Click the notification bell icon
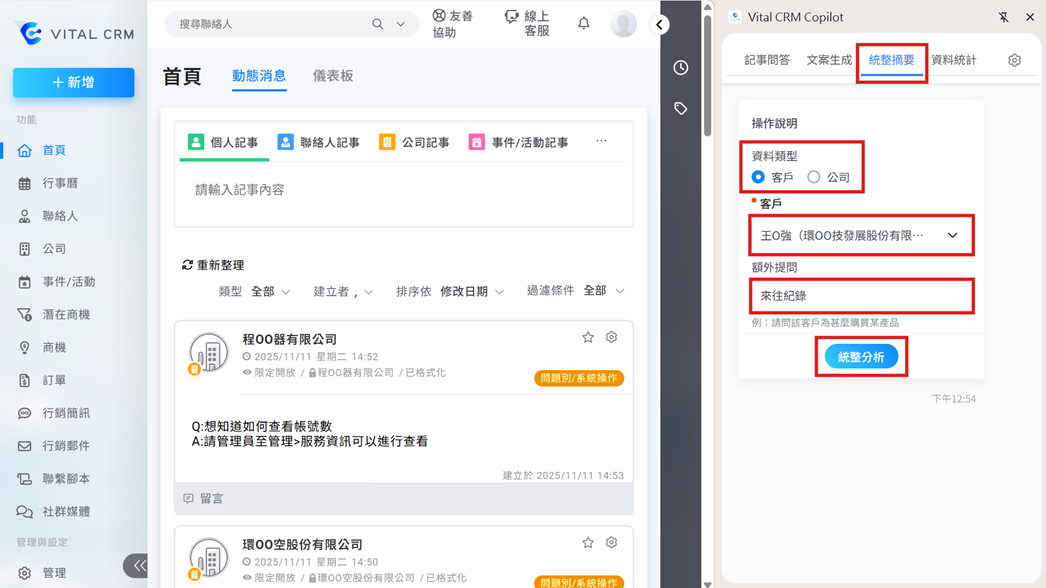This screenshot has height=588, width=1046. click(x=584, y=24)
